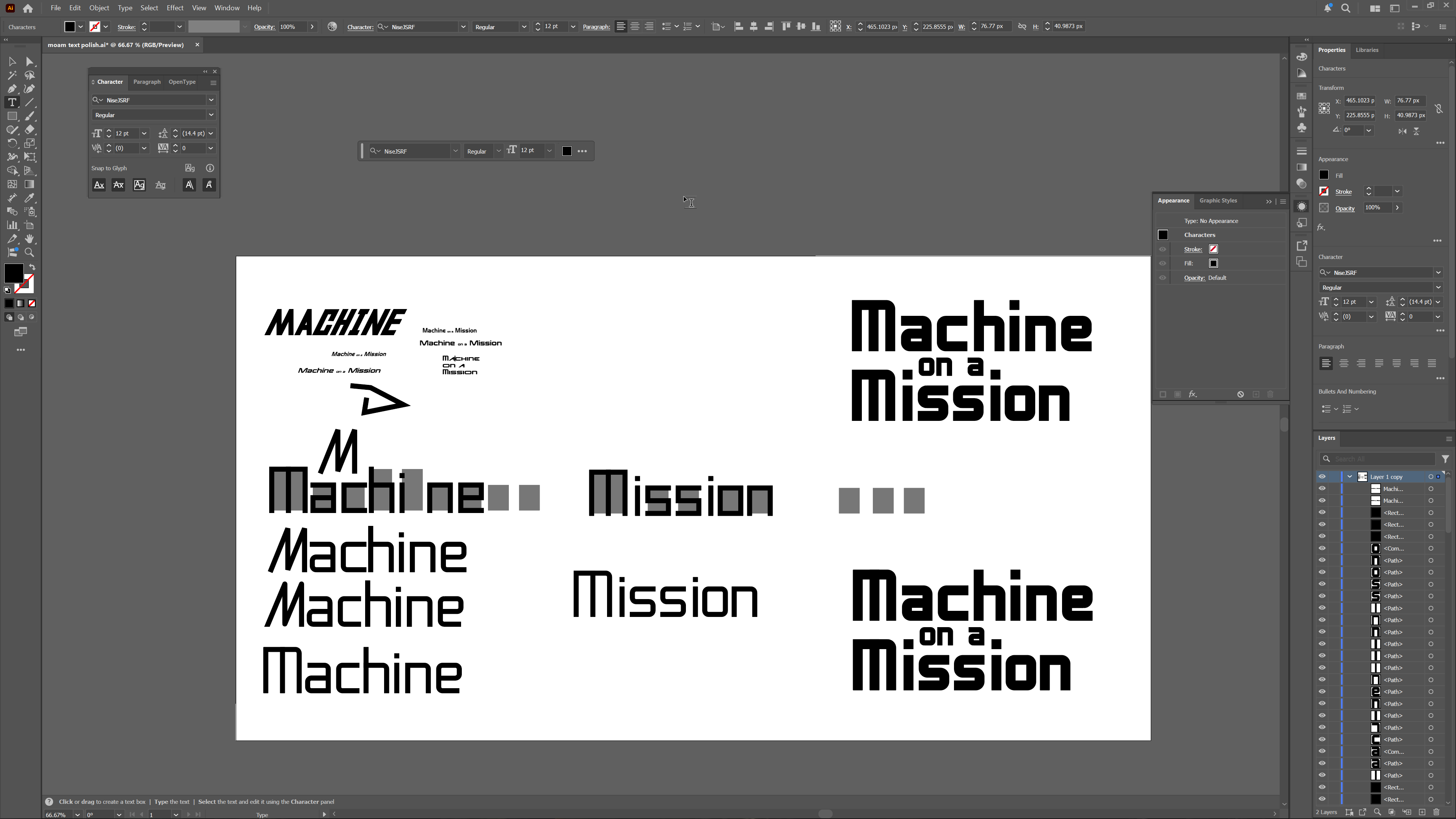Open the font family dropdown in Character panel
The width and height of the screenshot is (1456, 819).
[211, 100]
